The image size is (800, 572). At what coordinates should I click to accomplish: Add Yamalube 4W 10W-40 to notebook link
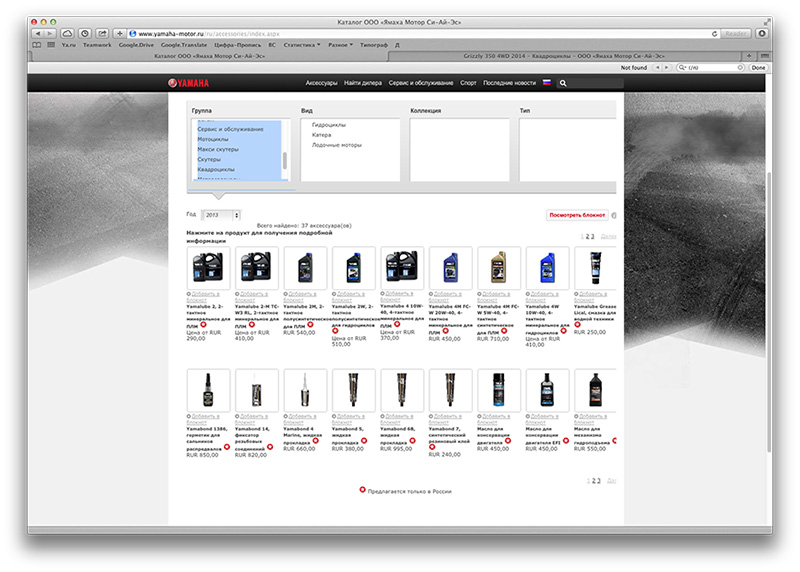coord(542,297)
